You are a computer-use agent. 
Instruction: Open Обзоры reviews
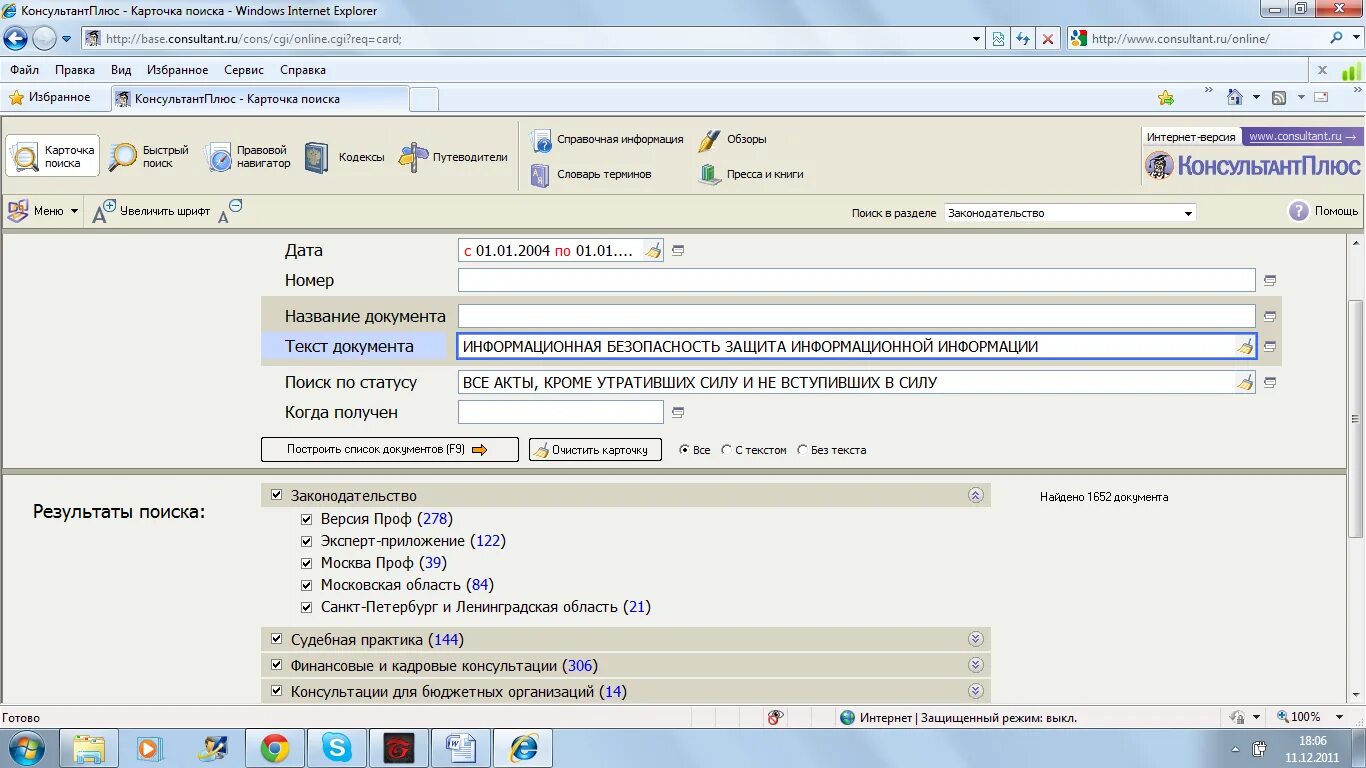732,140
